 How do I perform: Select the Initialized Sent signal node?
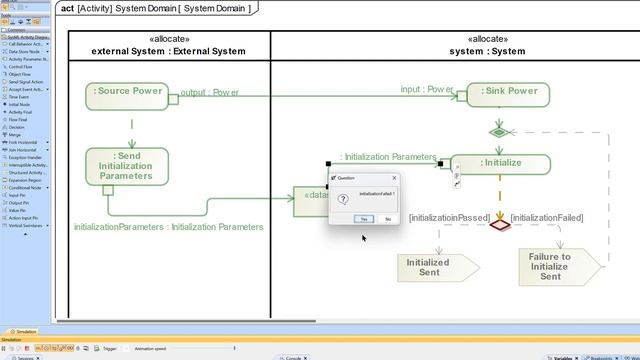pos(438,268)
